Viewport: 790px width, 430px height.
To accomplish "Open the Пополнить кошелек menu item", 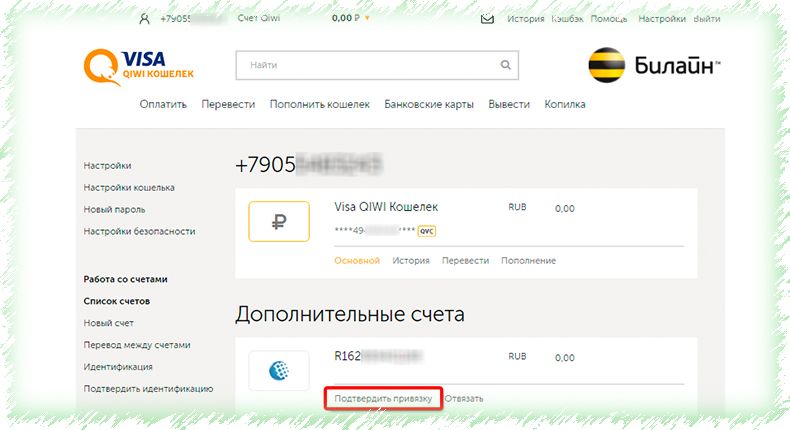I will tap(319, 104).
